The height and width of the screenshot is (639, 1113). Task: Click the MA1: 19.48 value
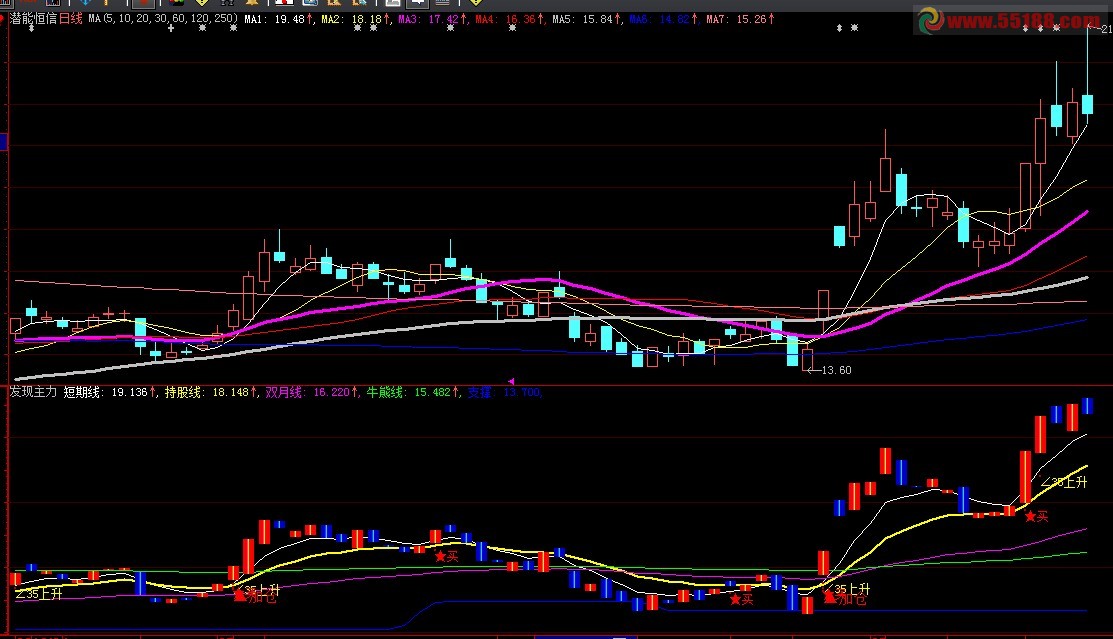click(279, 19)
